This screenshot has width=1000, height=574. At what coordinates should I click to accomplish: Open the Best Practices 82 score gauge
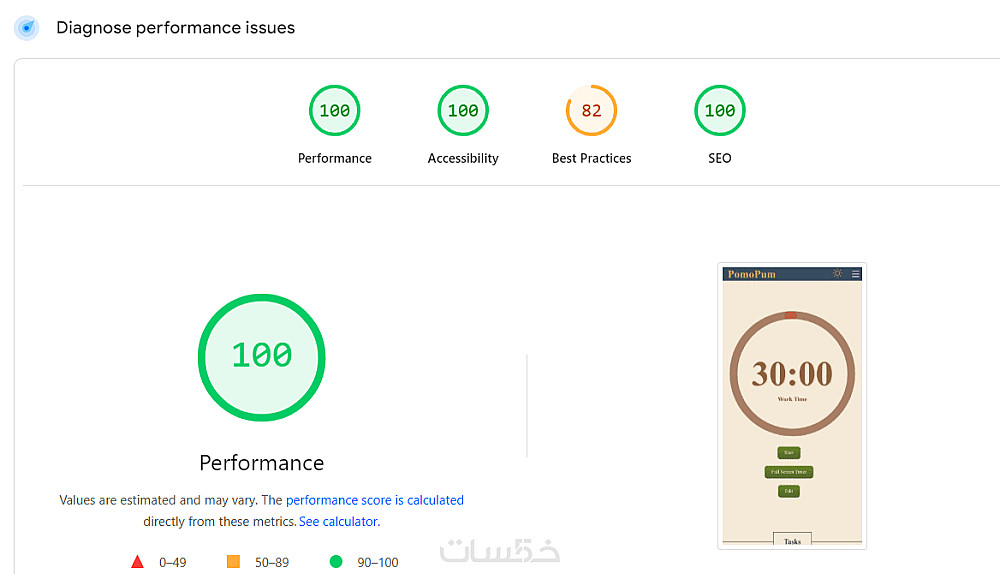point(591,110)
